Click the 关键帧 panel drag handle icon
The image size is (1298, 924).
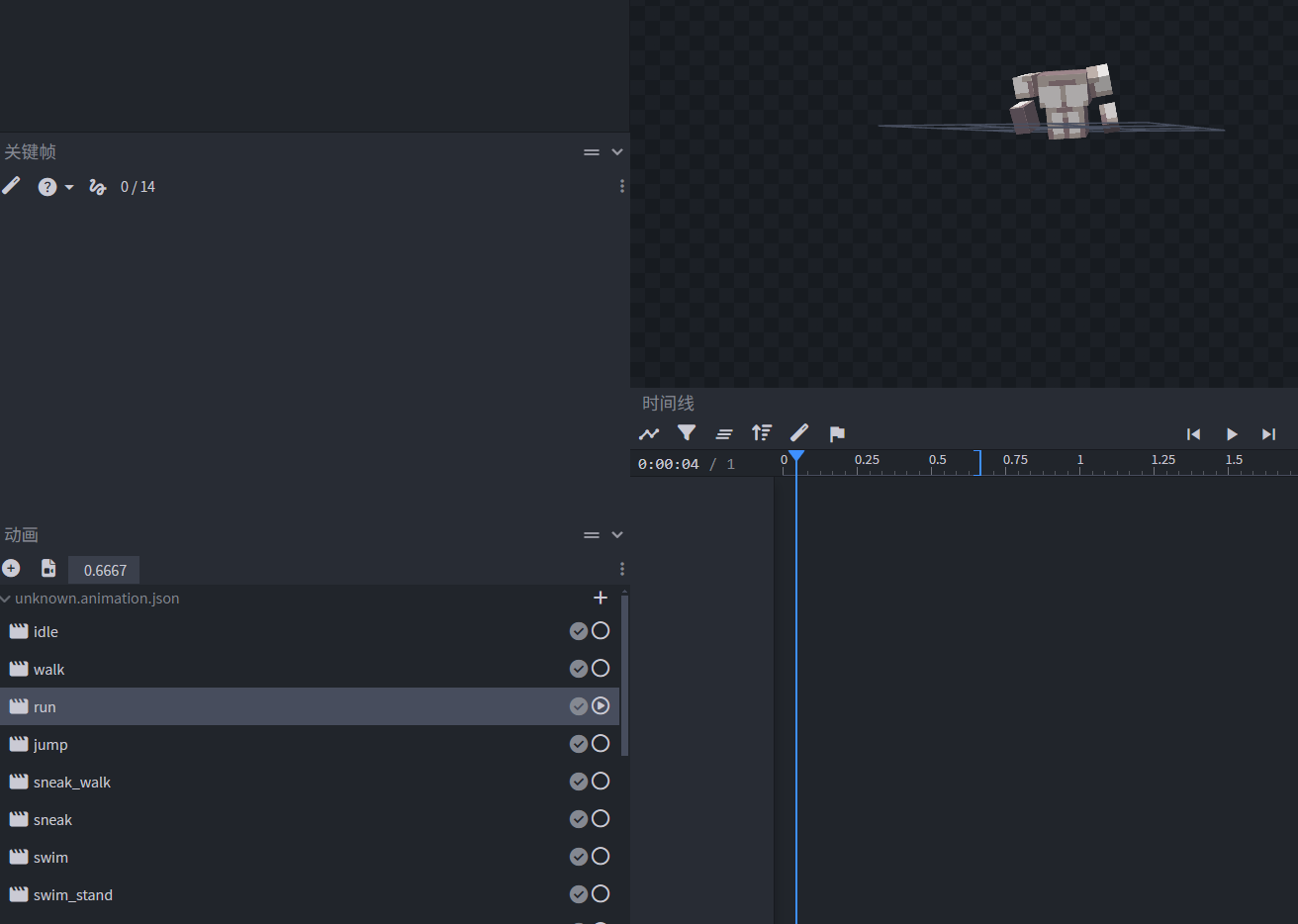click(x=592, y=151)
